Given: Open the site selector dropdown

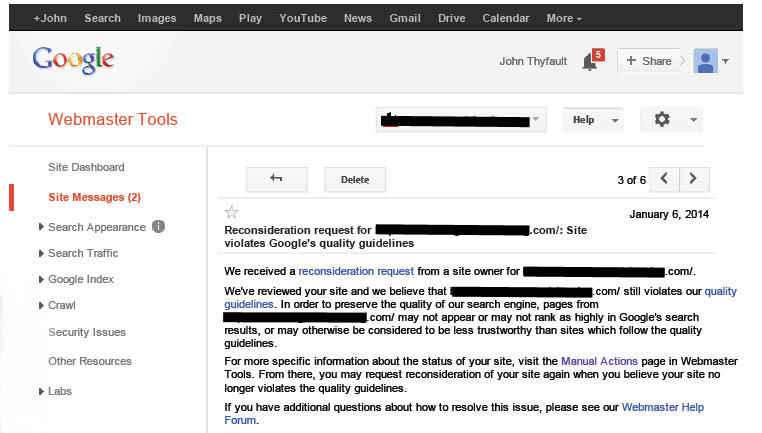Looking at the screenshot, I should (x=461, y=120).
